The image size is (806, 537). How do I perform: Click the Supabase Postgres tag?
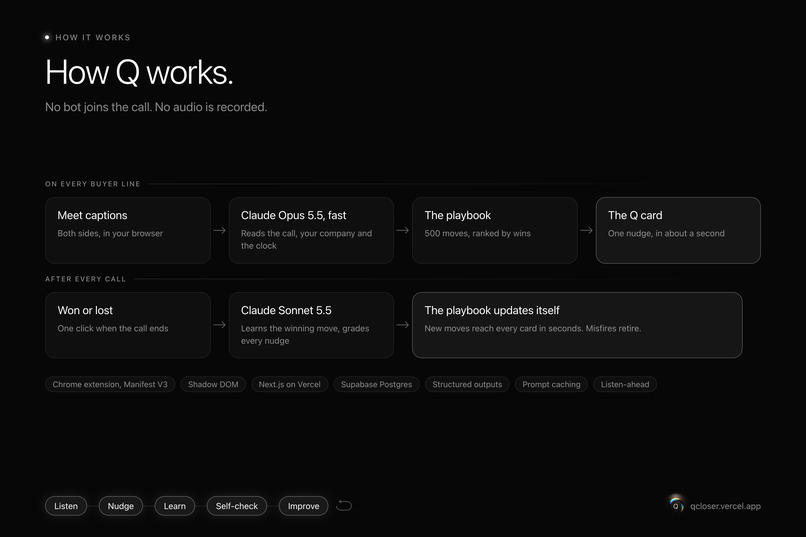click(376, 384)
